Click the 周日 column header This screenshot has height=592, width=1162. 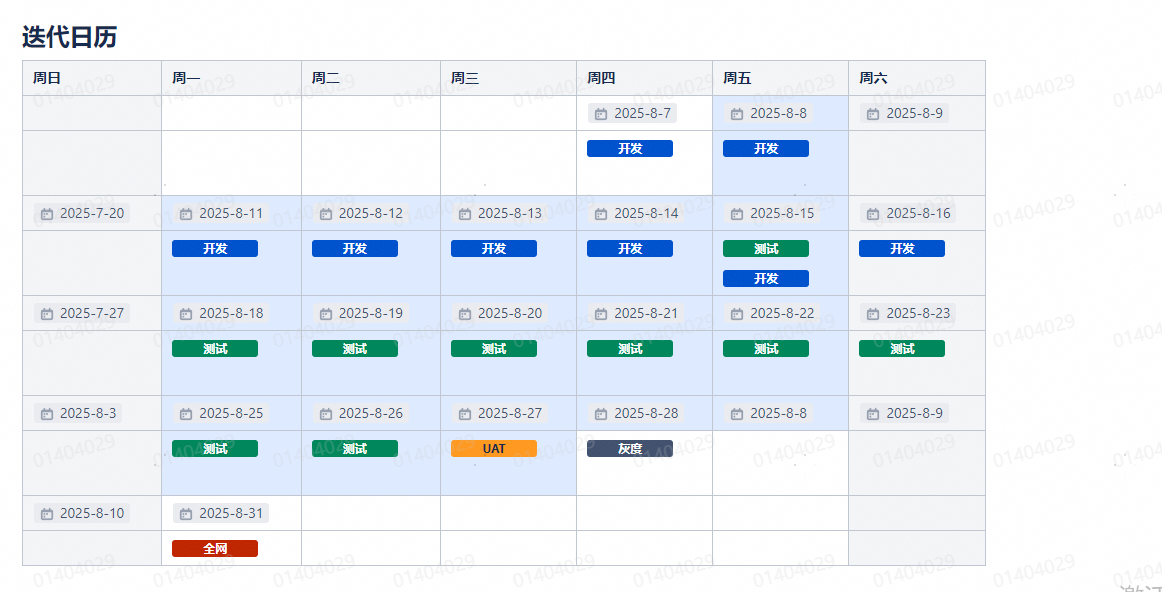[x=47, y=78]
